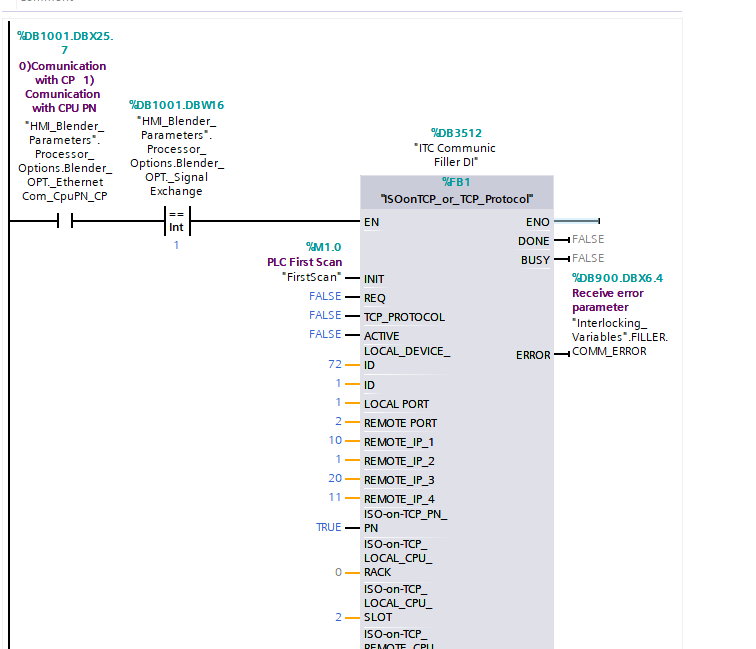The height and width of the screenshot is (649, 756).
Task: Click block name "ISOonTCP_or_TCP_Protocol"
Action: coord(457,199)
